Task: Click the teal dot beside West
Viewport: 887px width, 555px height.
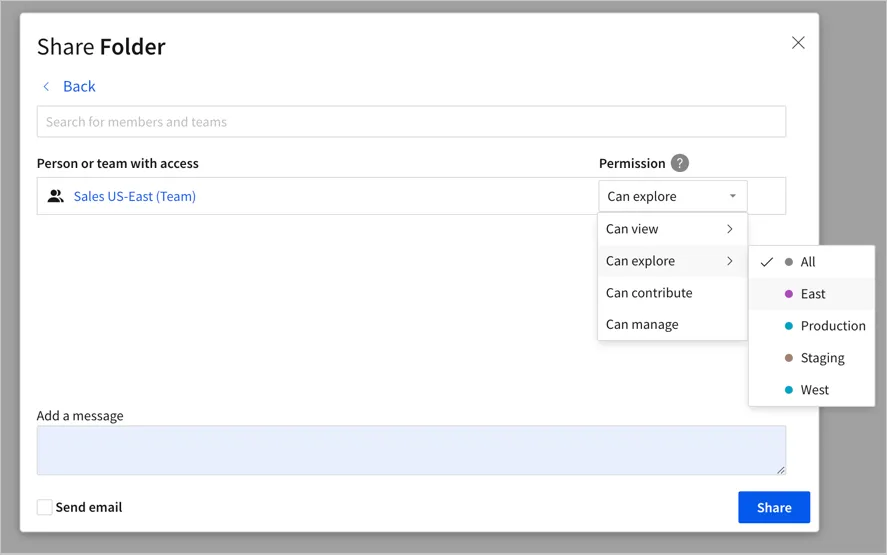Action: (789, 390)
